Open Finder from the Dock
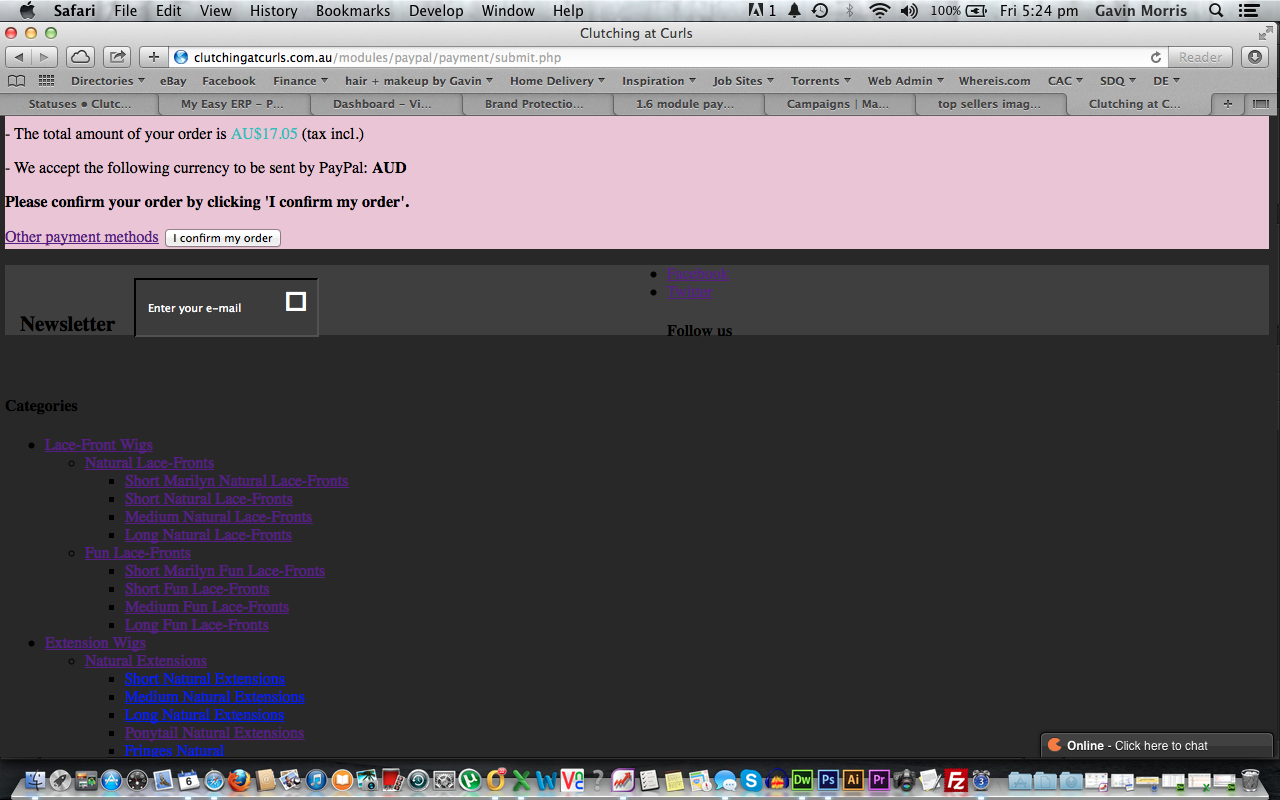1280x800 pixels. coord(35,780)
